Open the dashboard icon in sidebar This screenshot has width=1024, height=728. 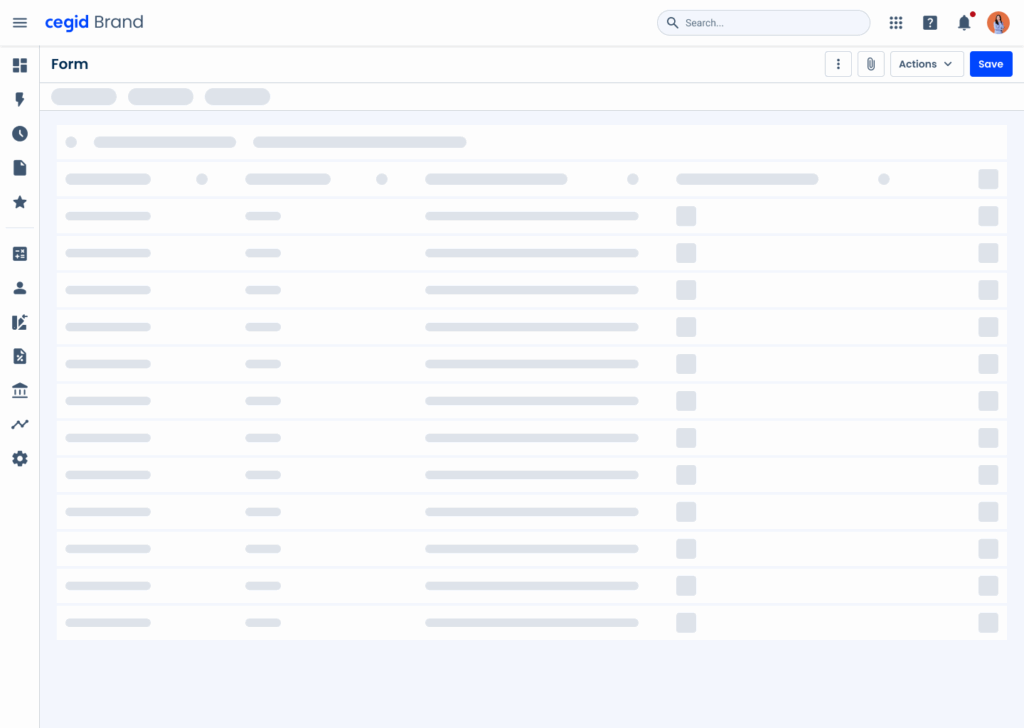pyautogui.click(x=20, y=65)
